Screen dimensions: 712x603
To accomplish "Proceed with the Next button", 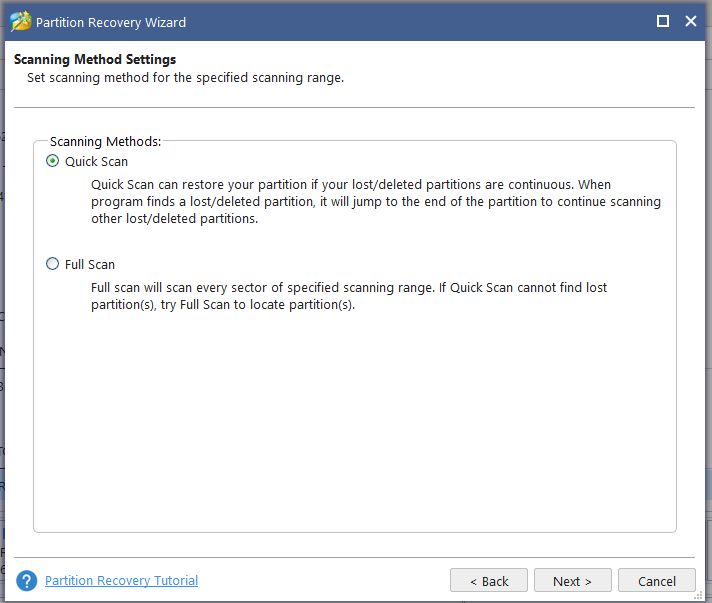I will (x=572, y=581).
